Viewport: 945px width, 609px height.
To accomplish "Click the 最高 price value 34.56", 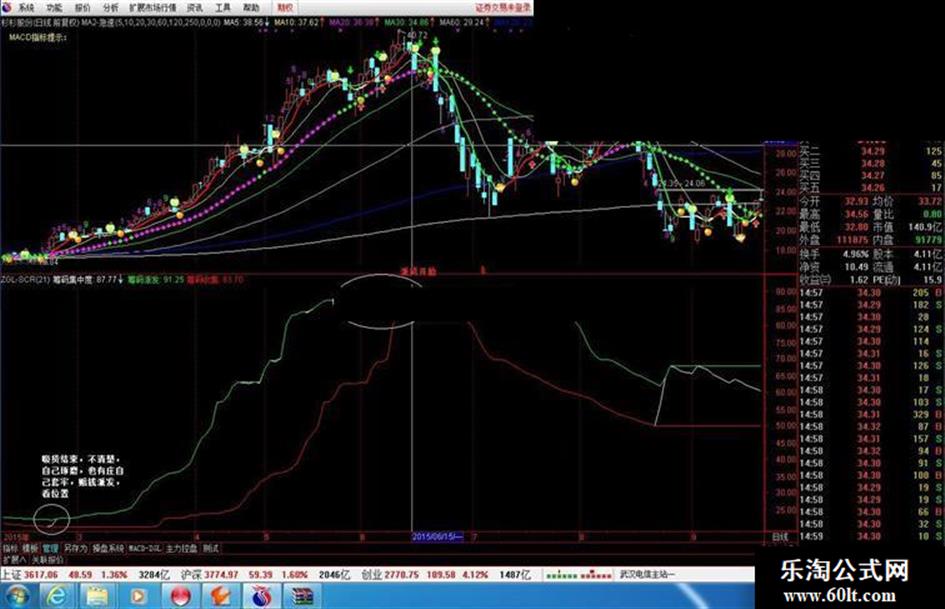I will coord(856,214).
